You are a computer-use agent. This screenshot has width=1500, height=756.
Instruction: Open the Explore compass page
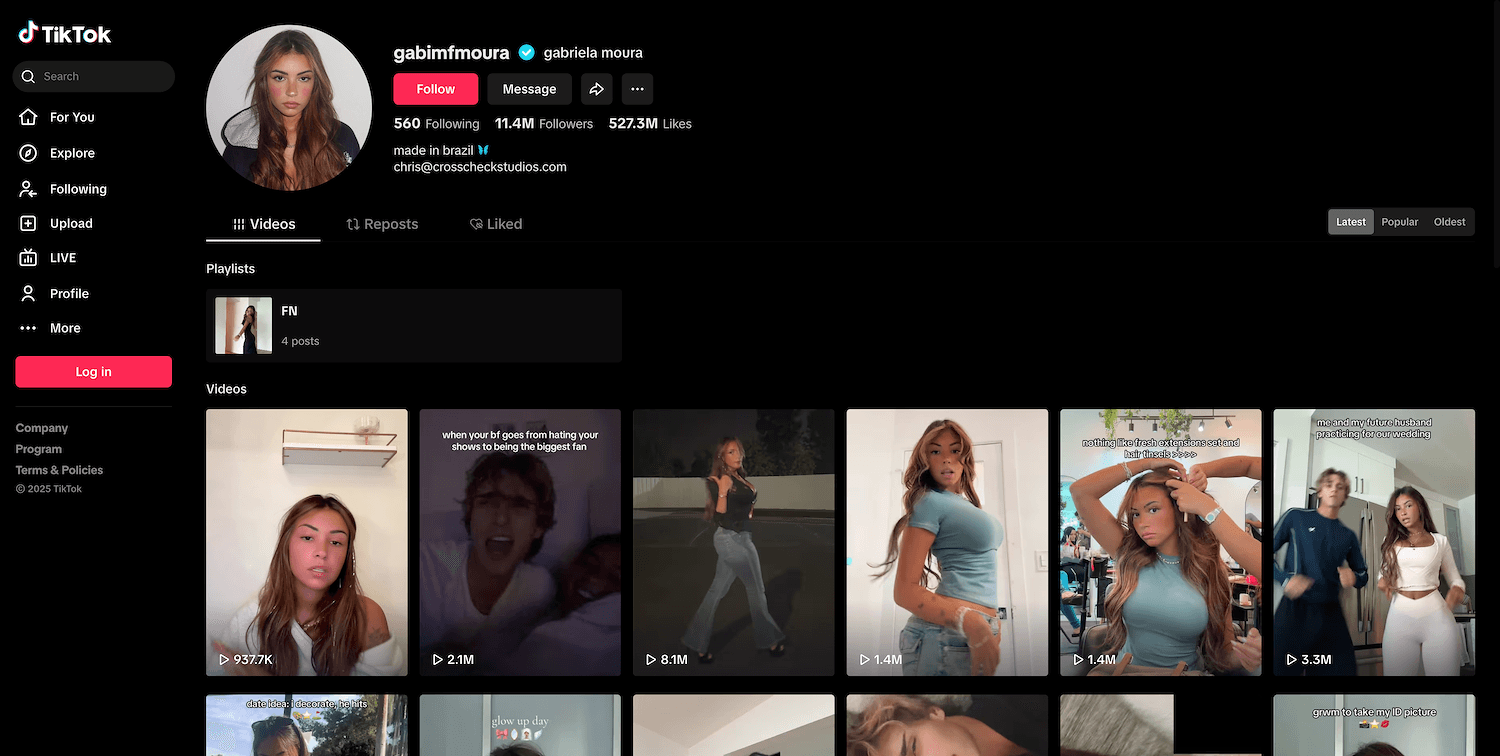click(x=71, y=153)
